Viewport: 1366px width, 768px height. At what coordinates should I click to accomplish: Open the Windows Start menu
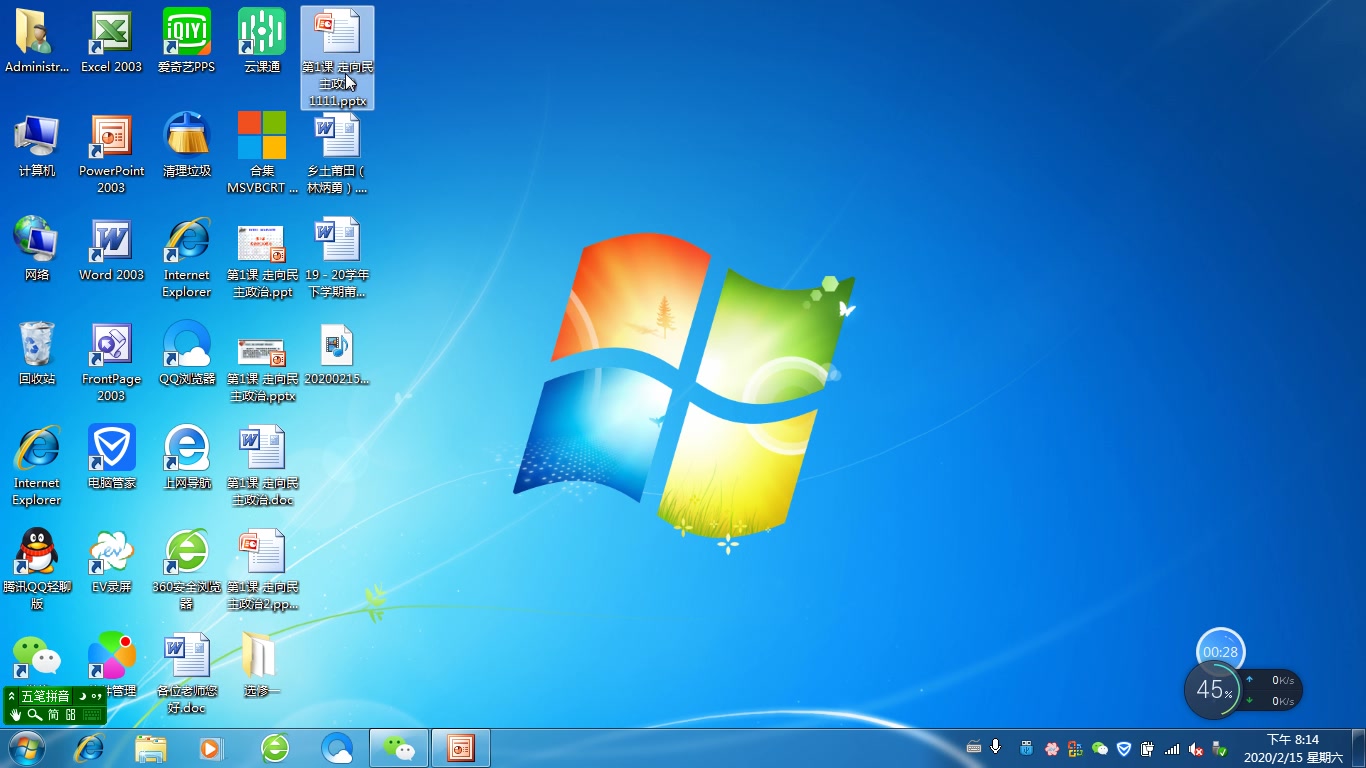[27, 748]
